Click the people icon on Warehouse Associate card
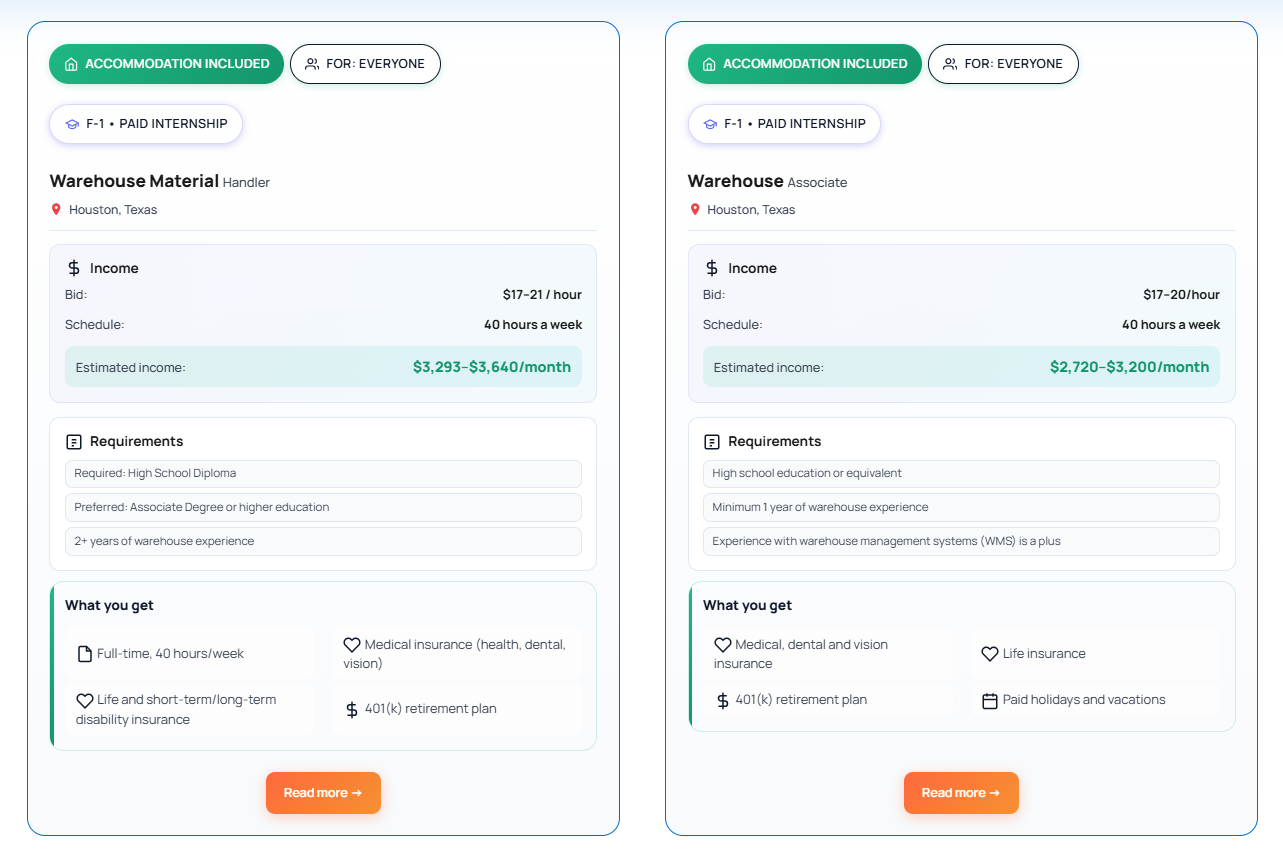 tap(950, 64)
